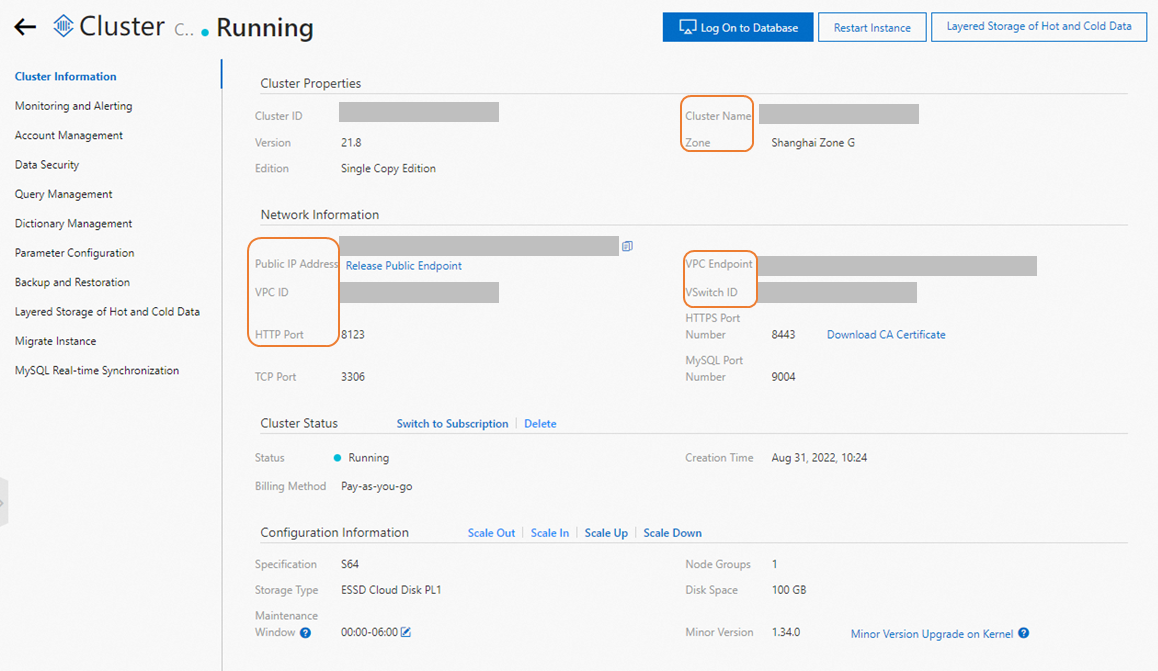Select Data Security from the sidebar
Image resolution: width=1158 pixels, height=671 pixels.
[x=45, y=164]
